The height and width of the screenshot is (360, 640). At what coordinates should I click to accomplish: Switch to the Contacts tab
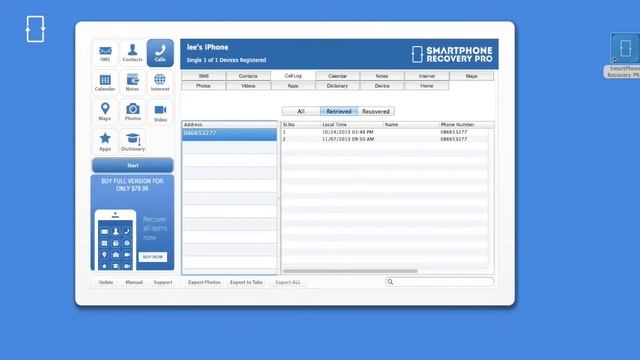point(248,76)
